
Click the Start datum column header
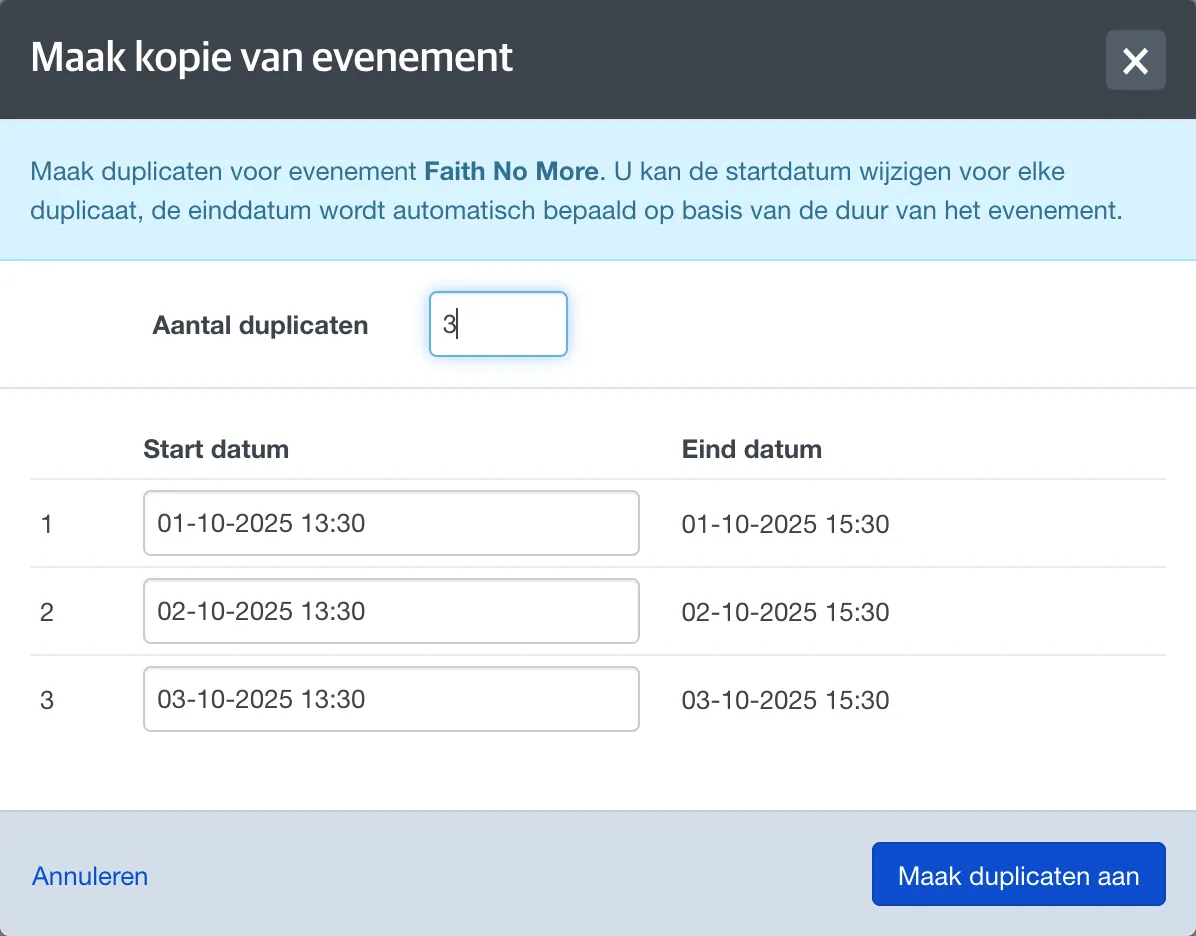coord(216,449)
